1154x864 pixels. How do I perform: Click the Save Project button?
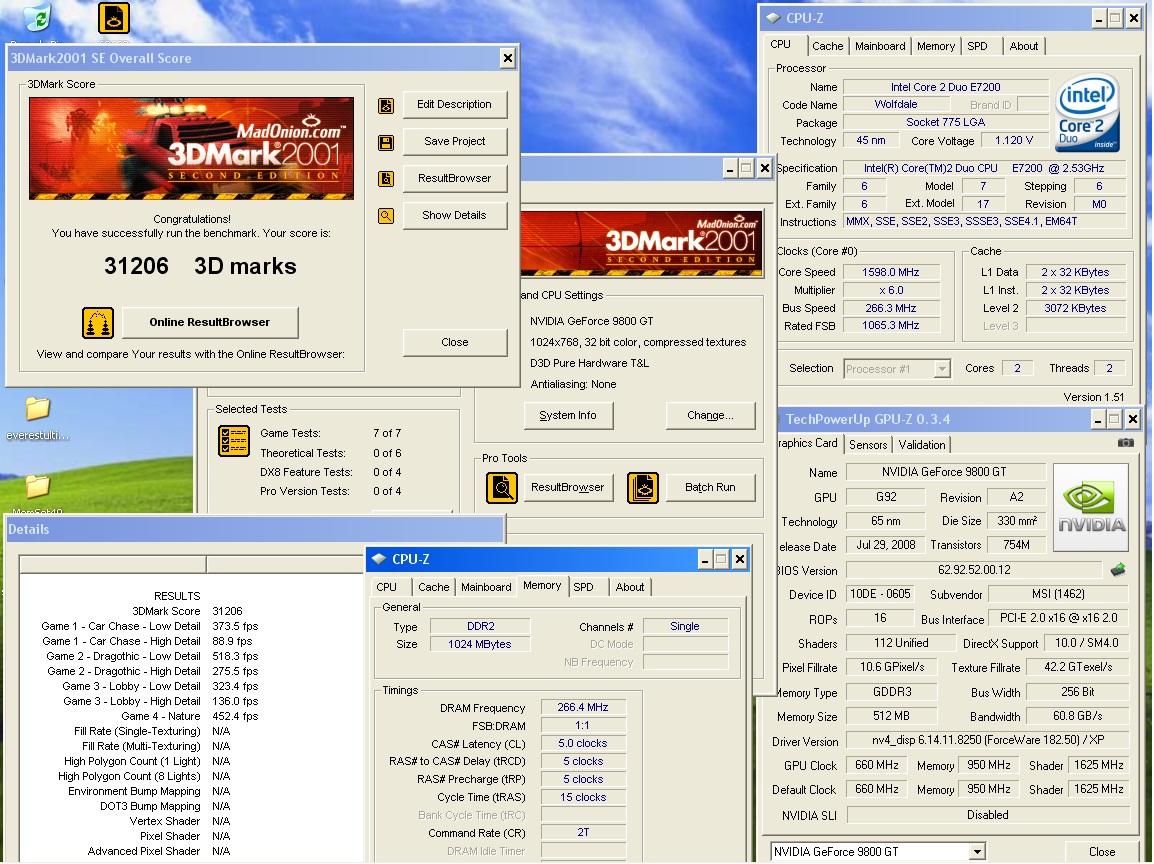(x=455, y=141)
